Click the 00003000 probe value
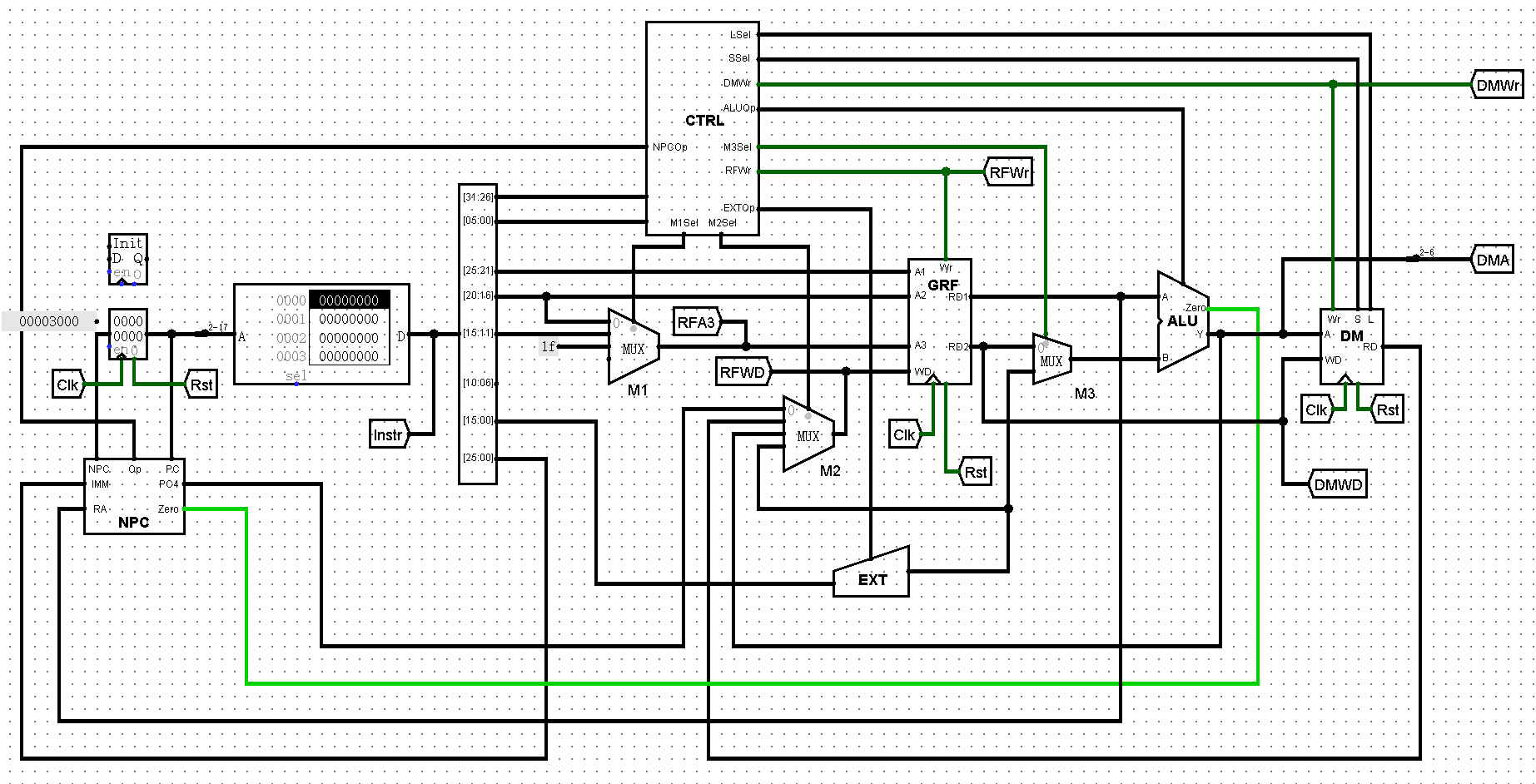Viewport: 1536px width, 784px height. point(49,321)
